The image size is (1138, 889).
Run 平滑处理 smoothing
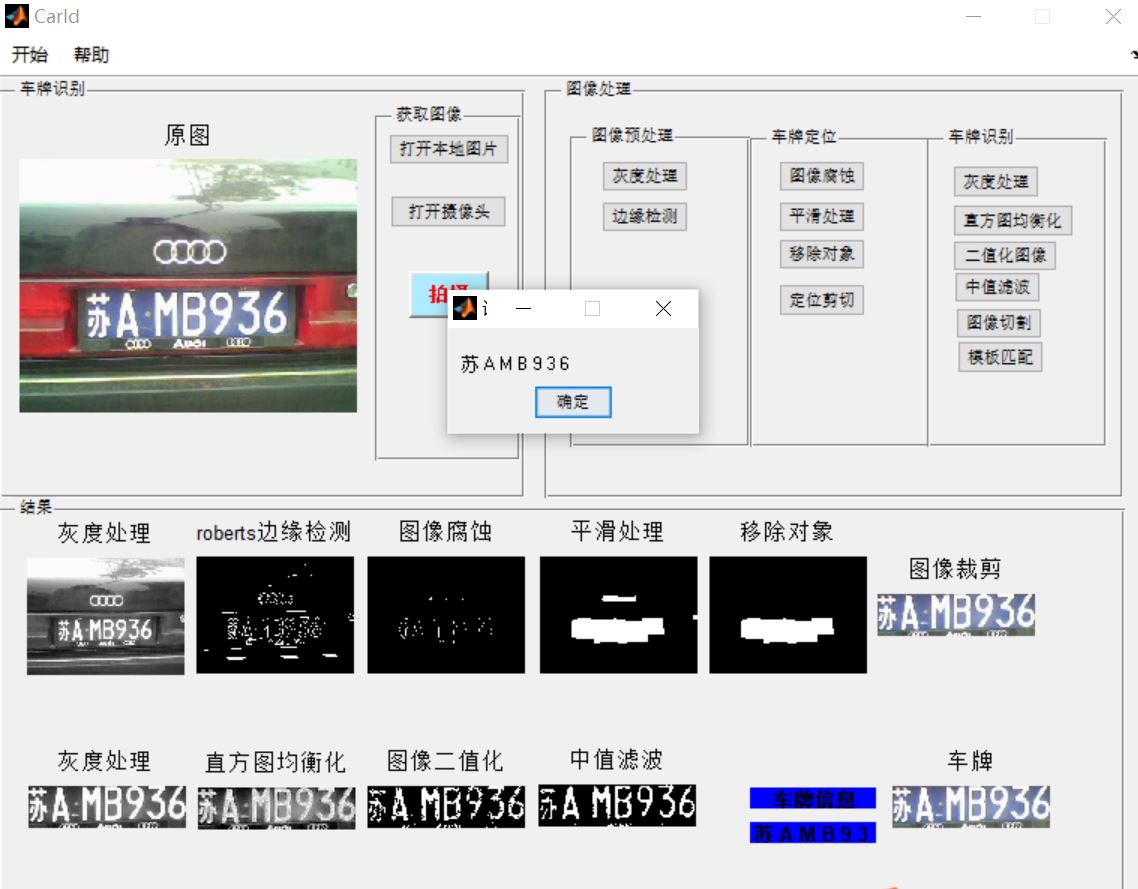(821, 216)
